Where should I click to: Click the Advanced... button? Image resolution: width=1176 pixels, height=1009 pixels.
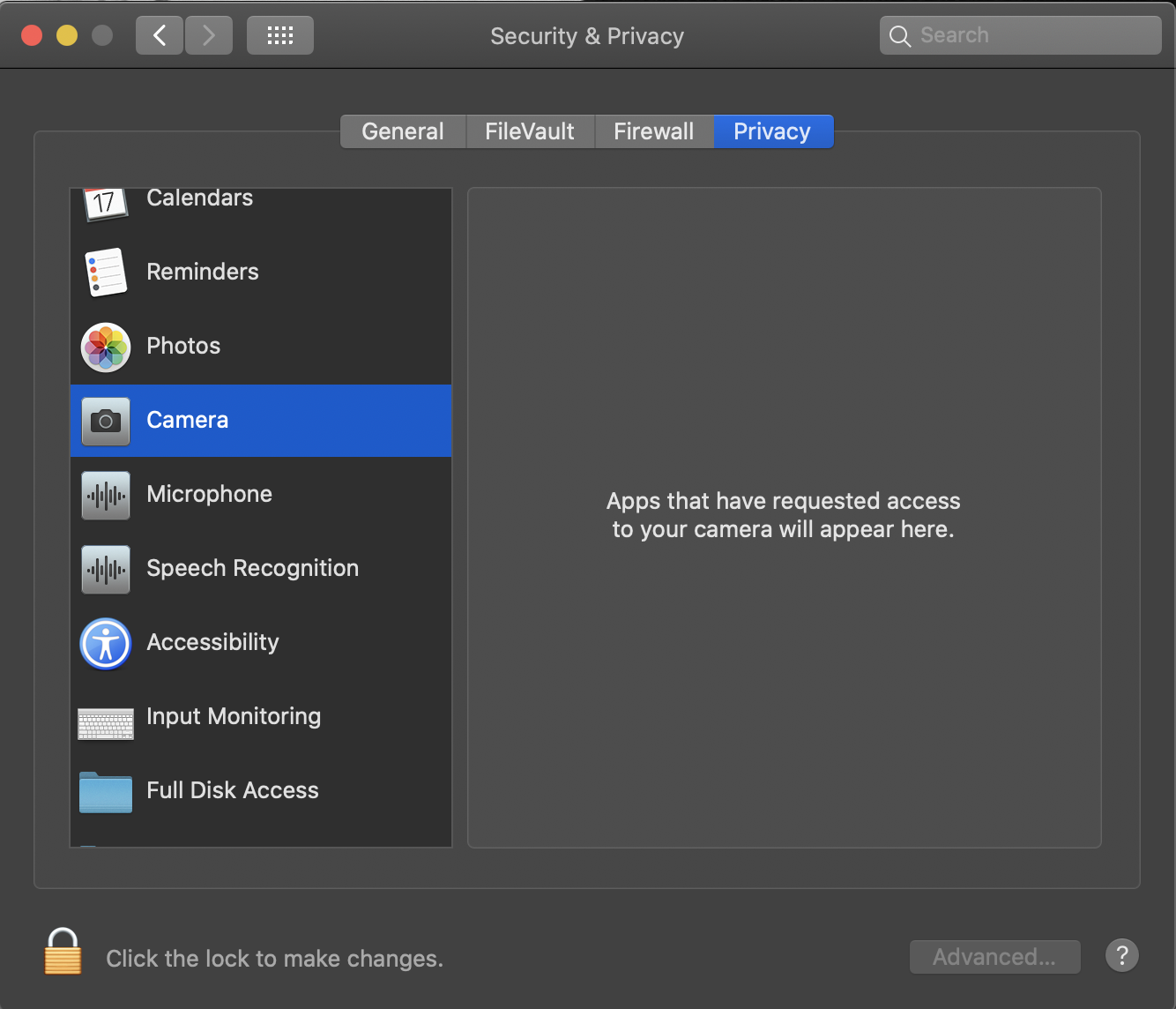pos(994,957)
